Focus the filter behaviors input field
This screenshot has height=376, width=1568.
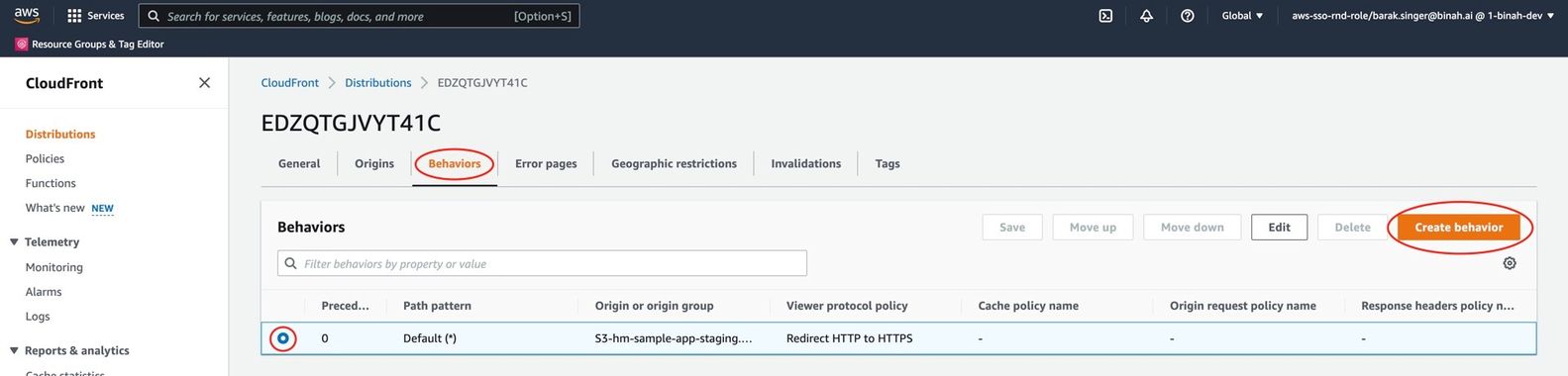click(542, 264)
